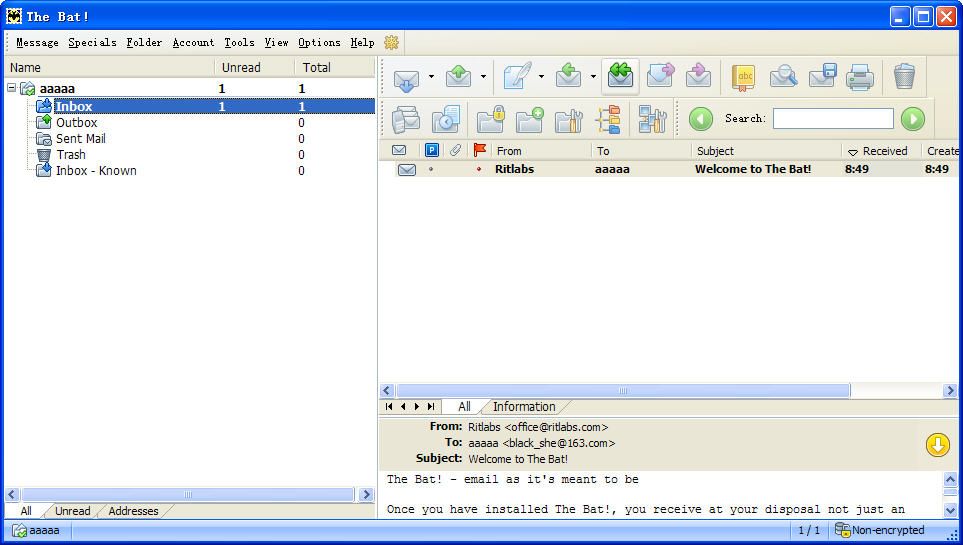Toggle the red flag column header
This screenshot has height=545, width=963.
tap(480, 151)
